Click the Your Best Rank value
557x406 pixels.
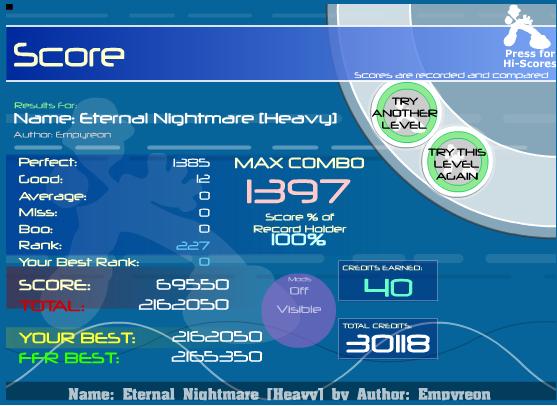(x=204, y=262)
